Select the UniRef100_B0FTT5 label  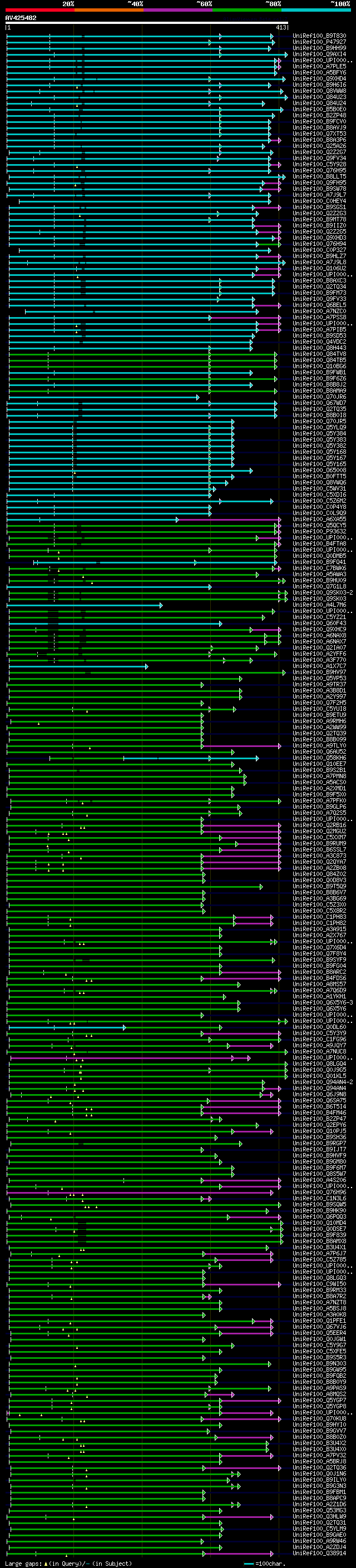(x=319, y=477)
